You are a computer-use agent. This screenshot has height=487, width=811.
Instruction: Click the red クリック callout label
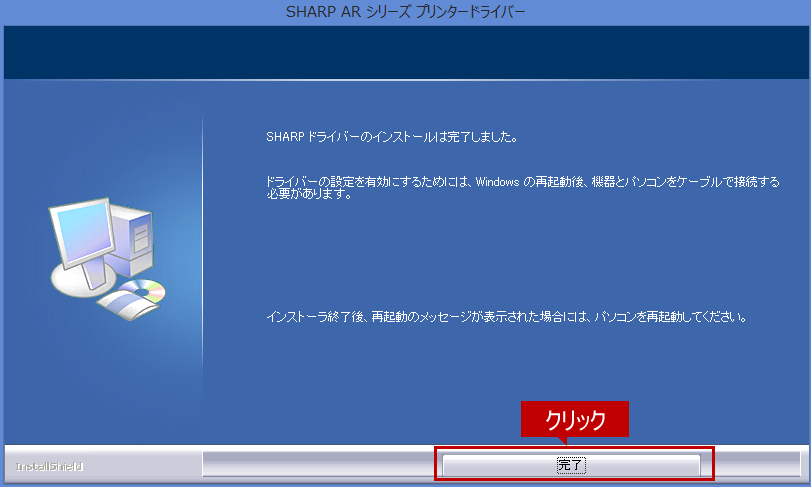tap(574, 420)
